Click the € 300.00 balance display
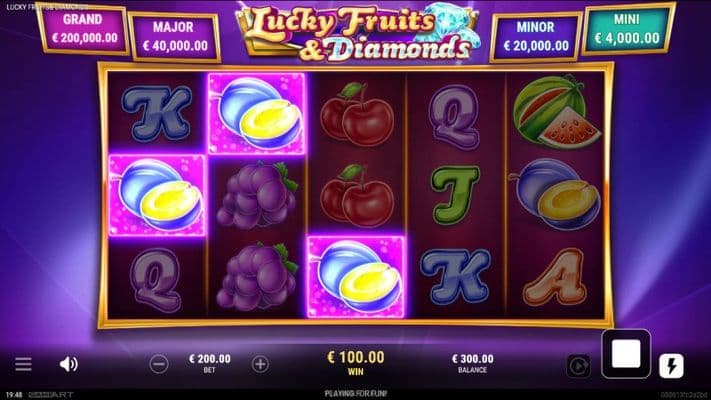The width and height of the screenshot is (711, 400). (x=472, y=359)
